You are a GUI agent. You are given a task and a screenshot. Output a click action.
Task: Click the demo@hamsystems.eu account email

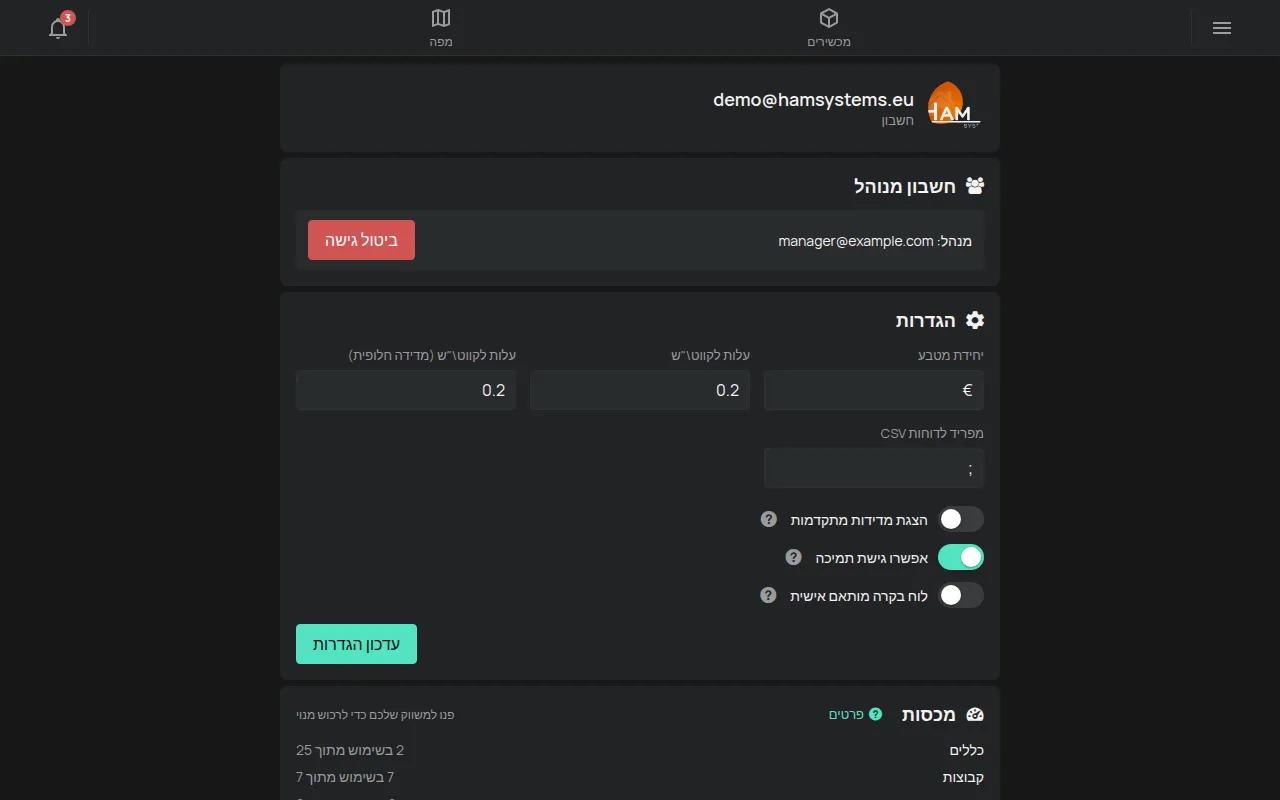pyautogui.click(x=813, y=99)
